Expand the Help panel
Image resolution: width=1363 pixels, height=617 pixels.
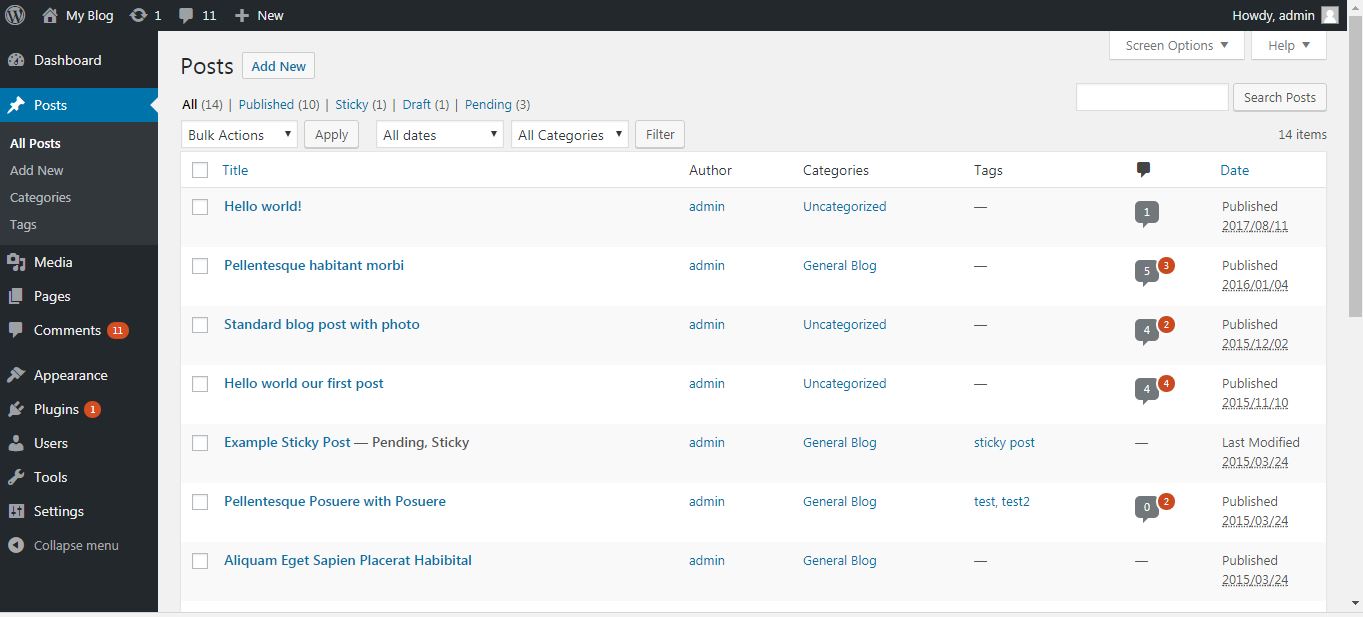(x=1289, y=45)
